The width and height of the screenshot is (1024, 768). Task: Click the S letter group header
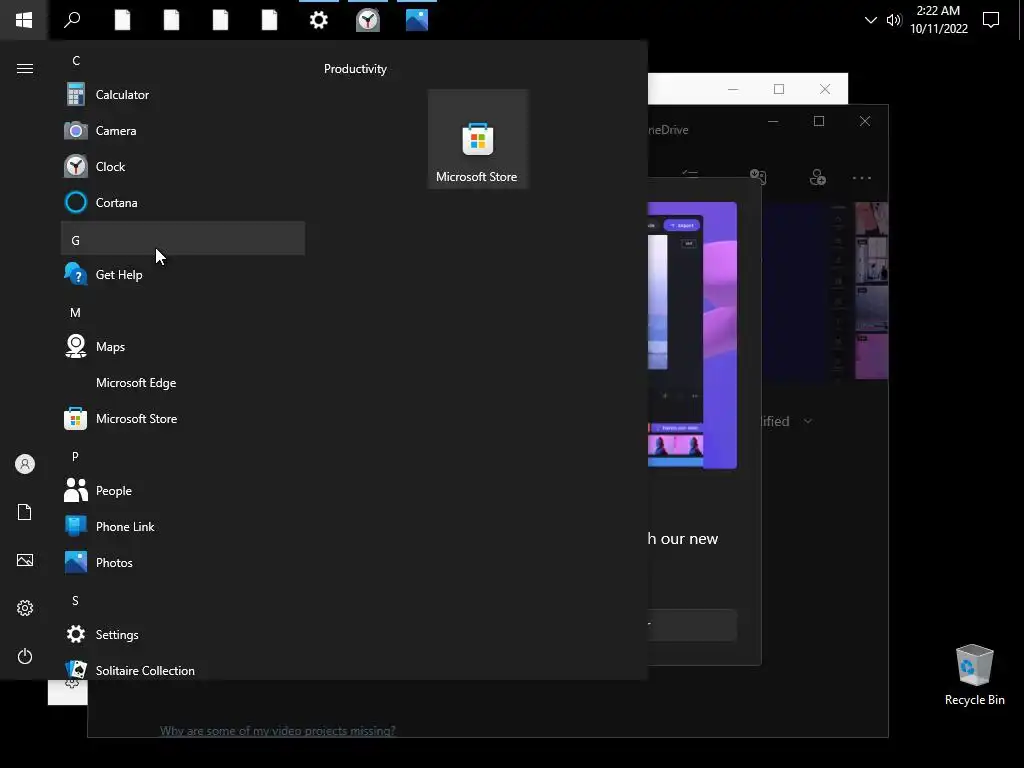click(x=183, y=600)
